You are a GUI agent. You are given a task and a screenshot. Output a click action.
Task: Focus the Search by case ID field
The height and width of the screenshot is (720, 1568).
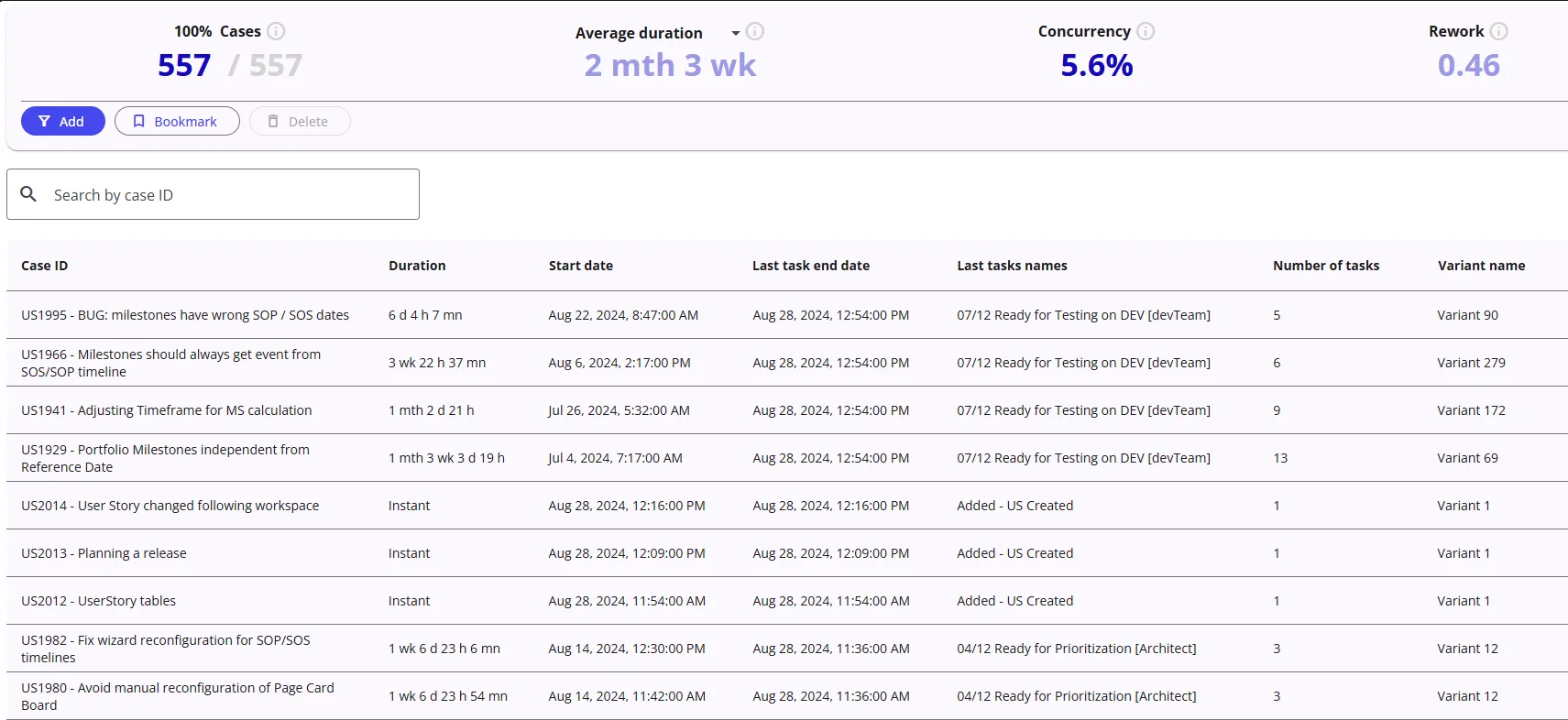point(229,194)
